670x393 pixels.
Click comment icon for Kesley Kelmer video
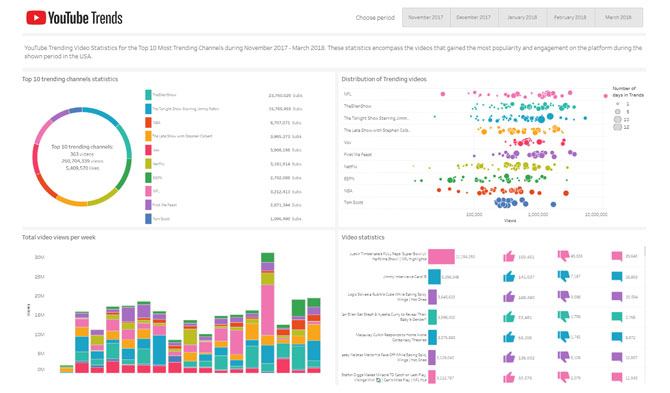(x=617, y=357)
